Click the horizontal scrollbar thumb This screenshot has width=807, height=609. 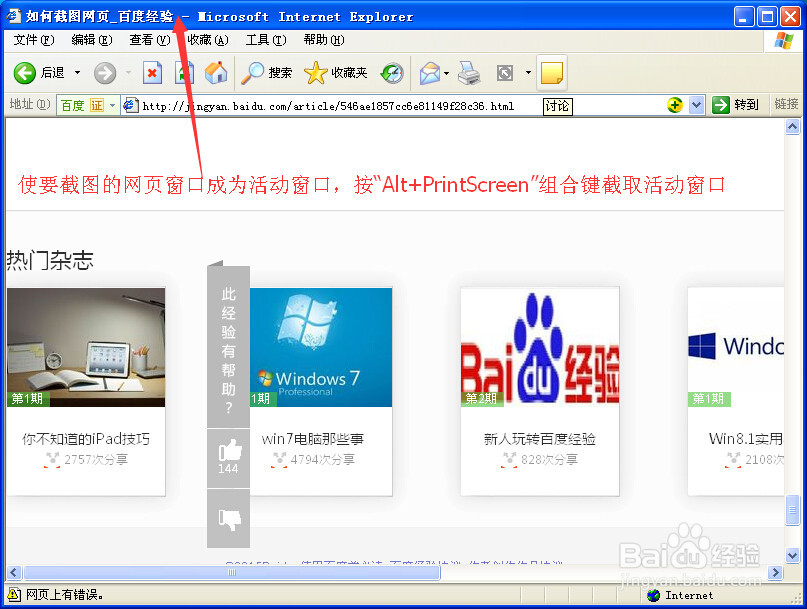click(232, 572)
